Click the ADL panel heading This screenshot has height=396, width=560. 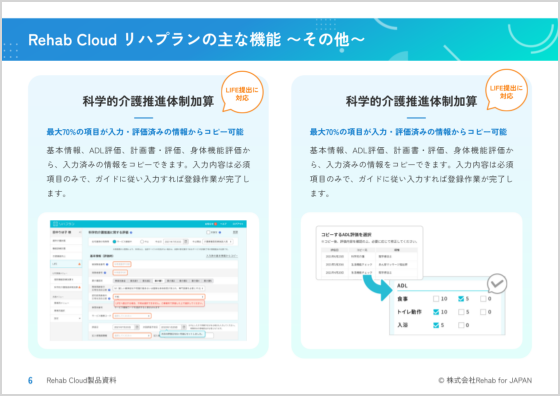point(402,286)
